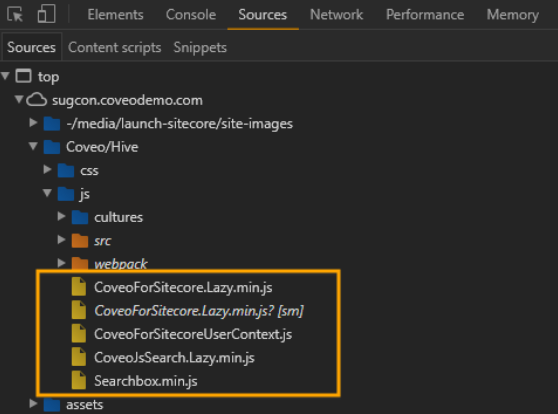Click the blue cultures folder icon
Screen dimensions: 558x414
(80, 217)
